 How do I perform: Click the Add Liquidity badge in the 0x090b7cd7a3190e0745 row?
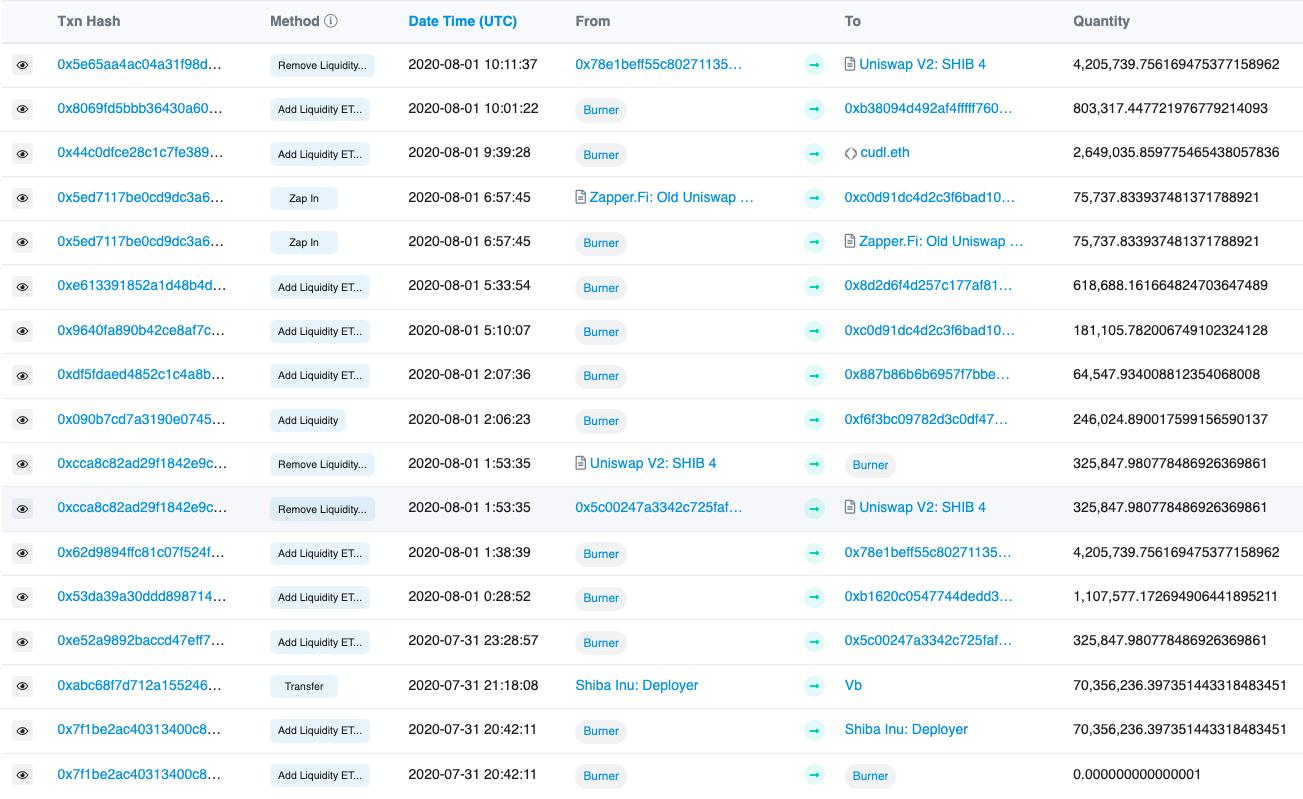coord(308,421)
